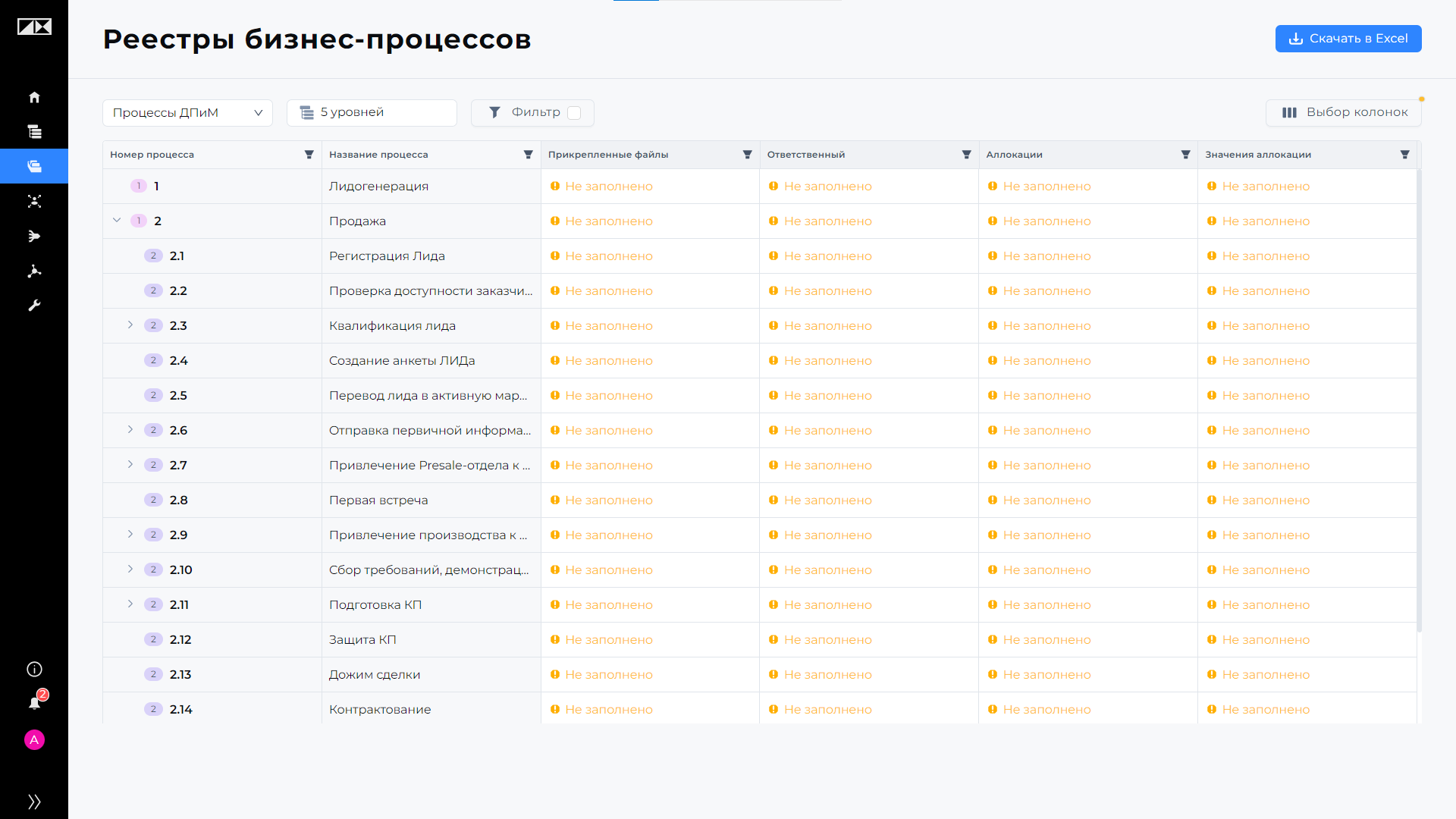
Task: Filter the Ответственный column
Action: pyautogui.click(x=967, y=155)
